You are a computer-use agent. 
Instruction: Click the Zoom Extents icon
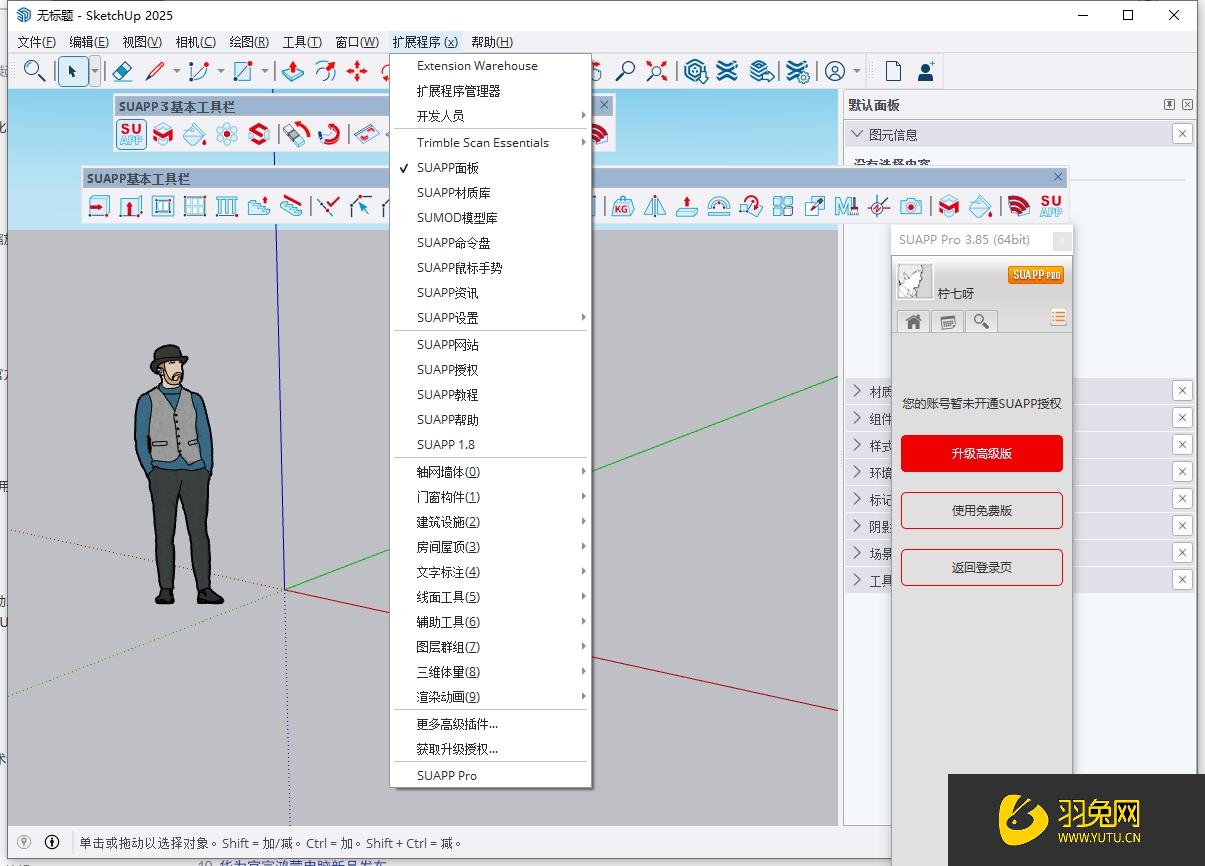[x=657, y=71]
